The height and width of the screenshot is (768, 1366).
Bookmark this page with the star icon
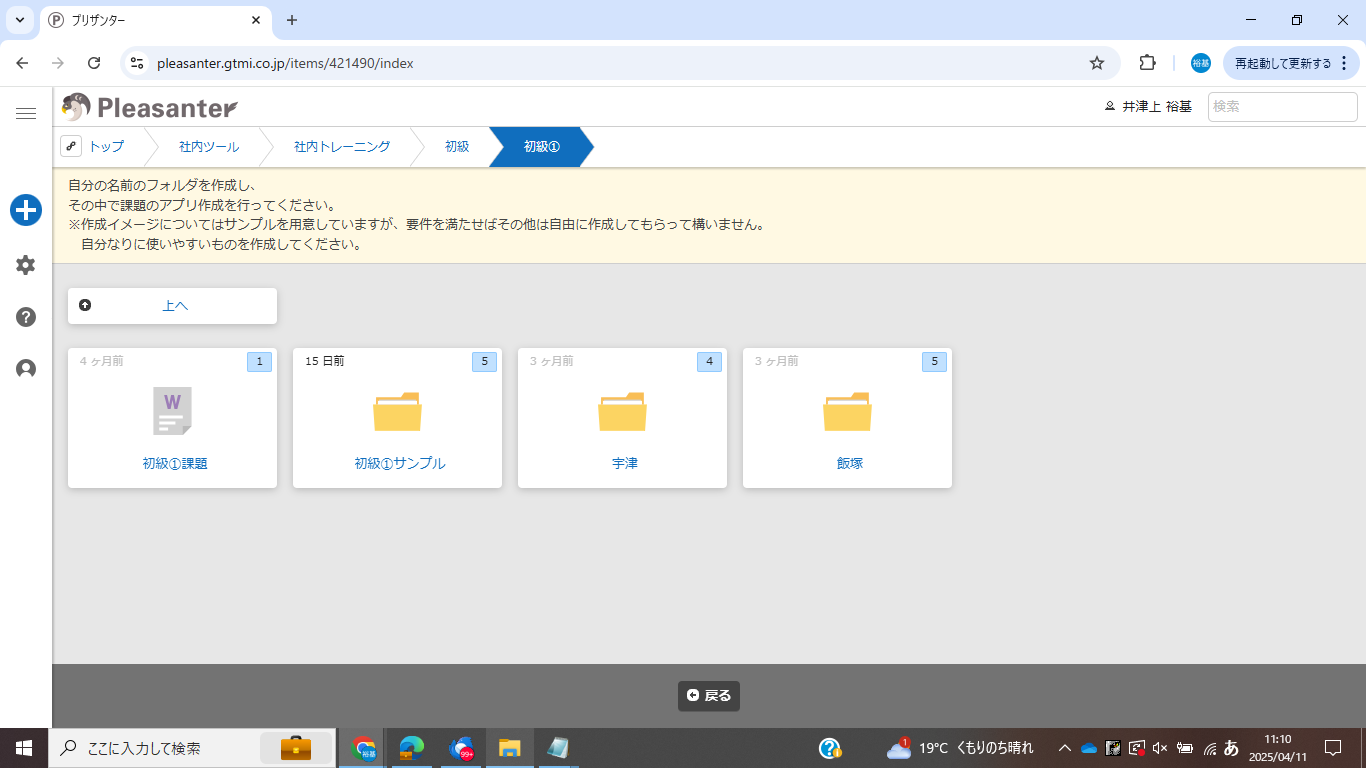pyautogui.click(x=1097, y=63)
